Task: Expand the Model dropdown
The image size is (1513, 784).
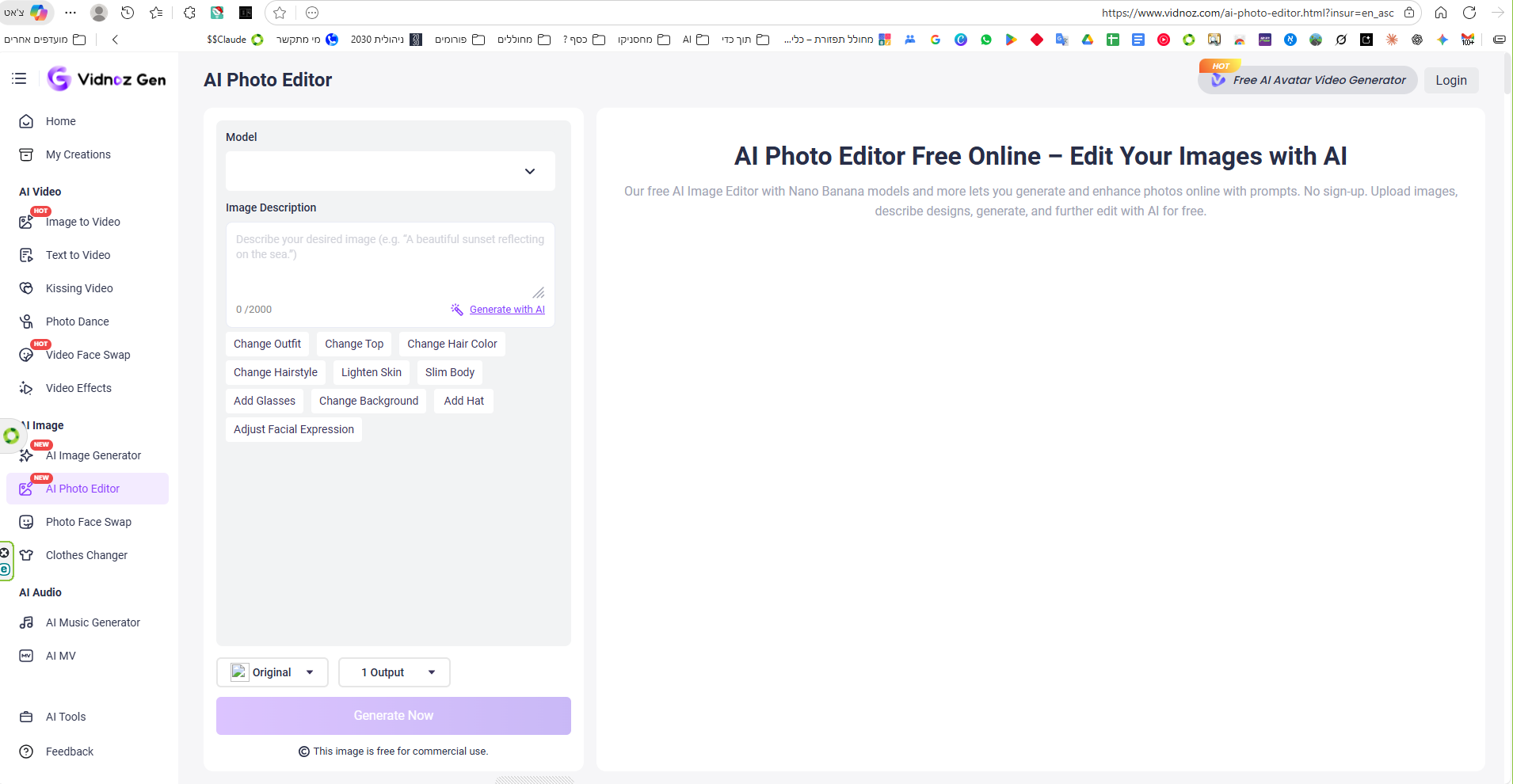Action: tap(390, 171)
